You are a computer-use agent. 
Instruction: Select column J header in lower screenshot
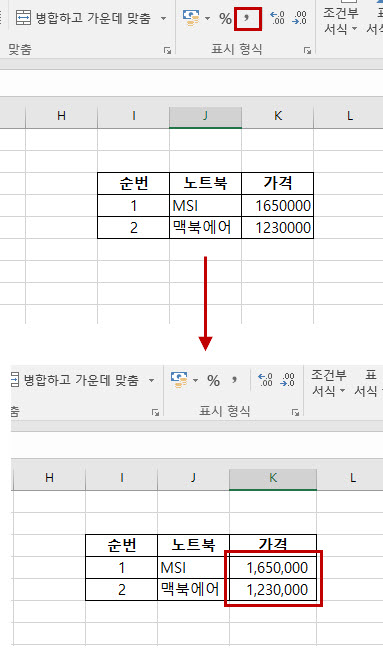(193, 478)
